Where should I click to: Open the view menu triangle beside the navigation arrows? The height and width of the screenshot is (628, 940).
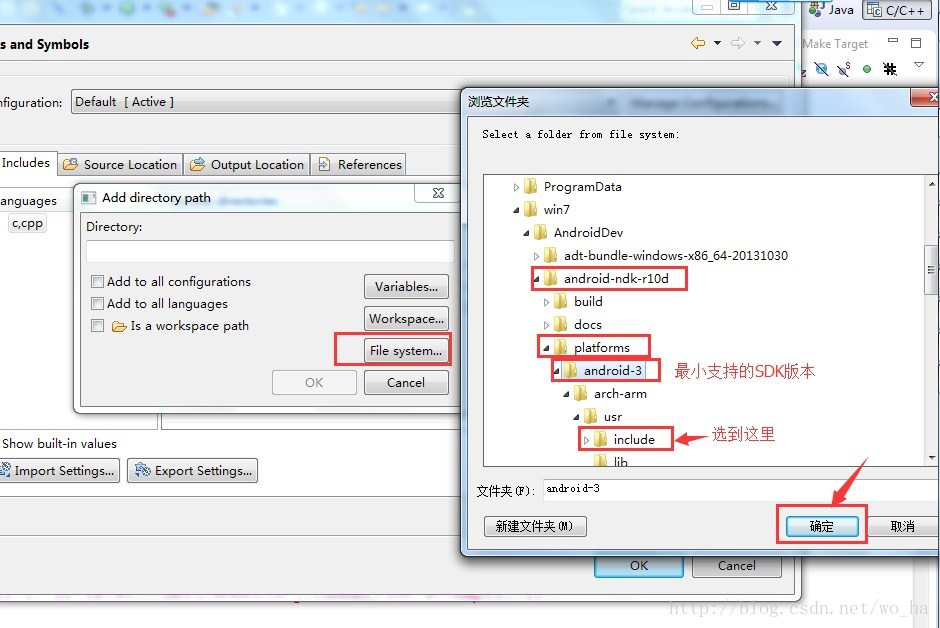pyautogui.click(x=777, y=43)
